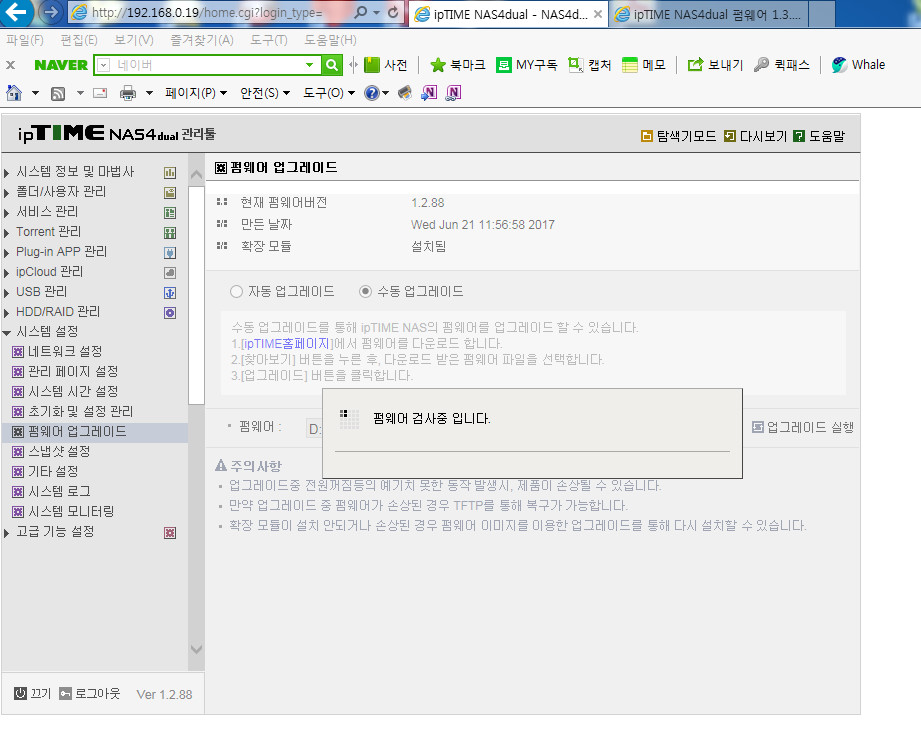Click the 도움말 help icon in NAS header
This screenshot has height=730, width=921.
[x=799, y=136]
